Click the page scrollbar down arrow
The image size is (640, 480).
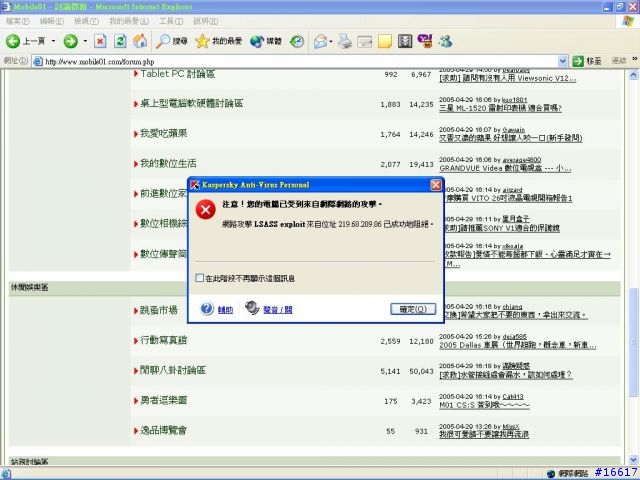(x=633, y=460)
